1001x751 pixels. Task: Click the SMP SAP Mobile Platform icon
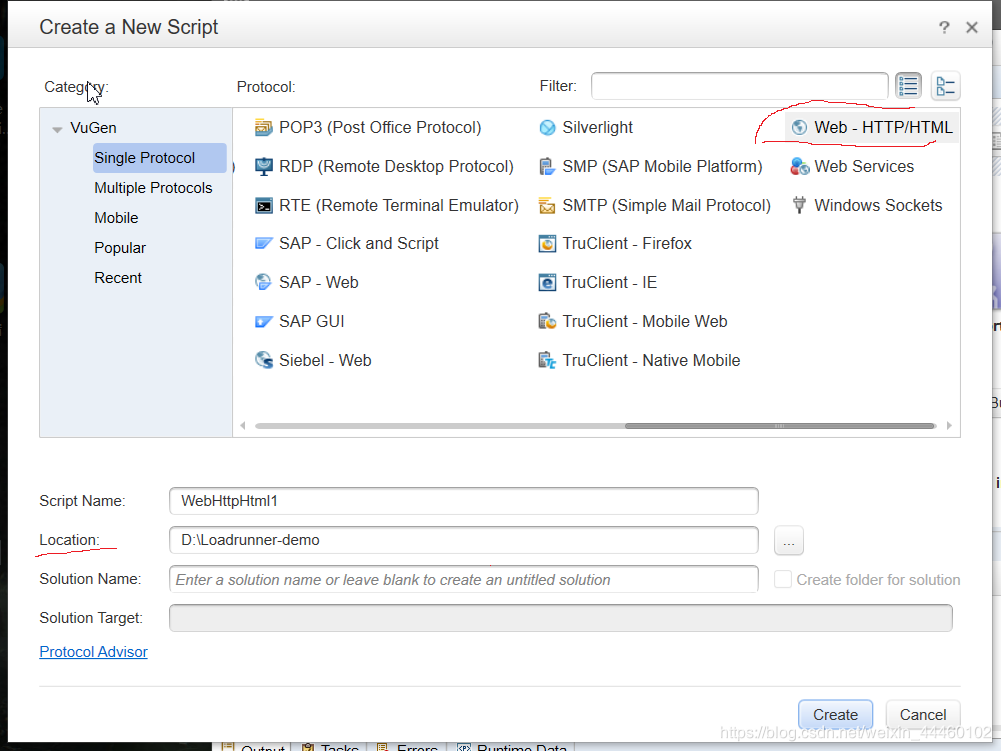click(x=547, y=167)
